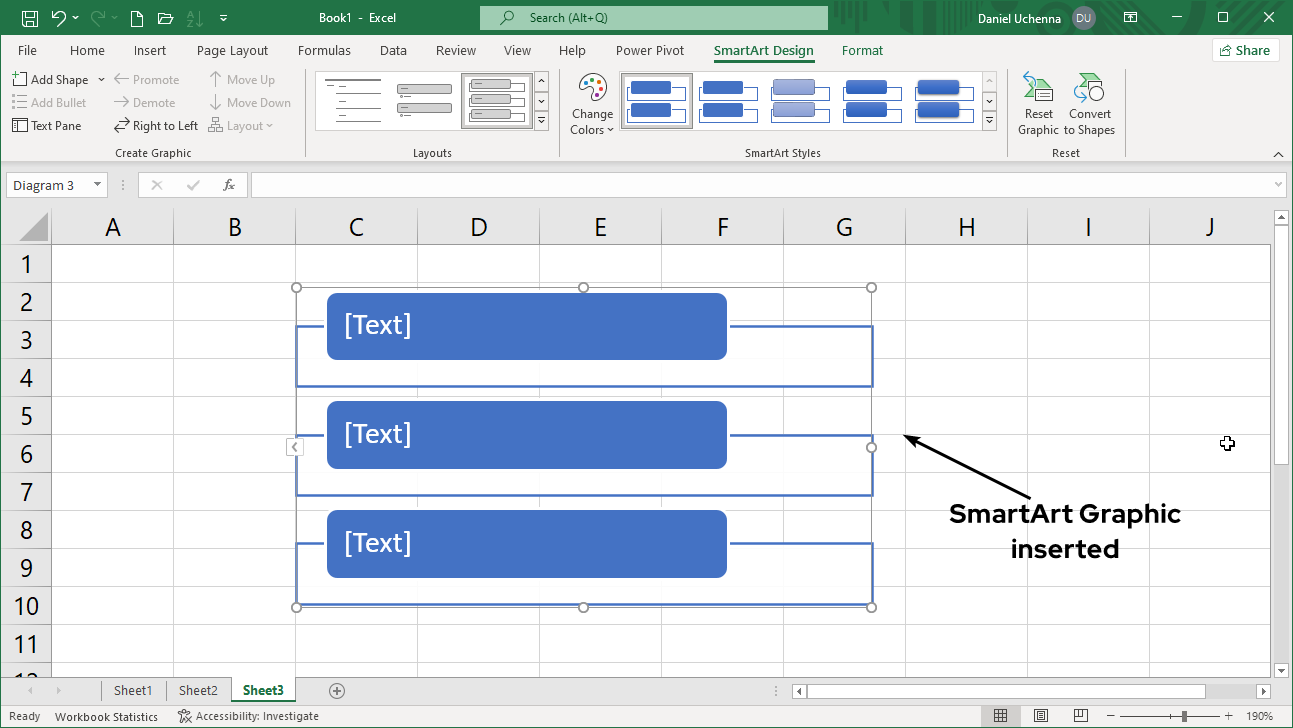Expand the Name Box dropdown arrow

[97, 185]
